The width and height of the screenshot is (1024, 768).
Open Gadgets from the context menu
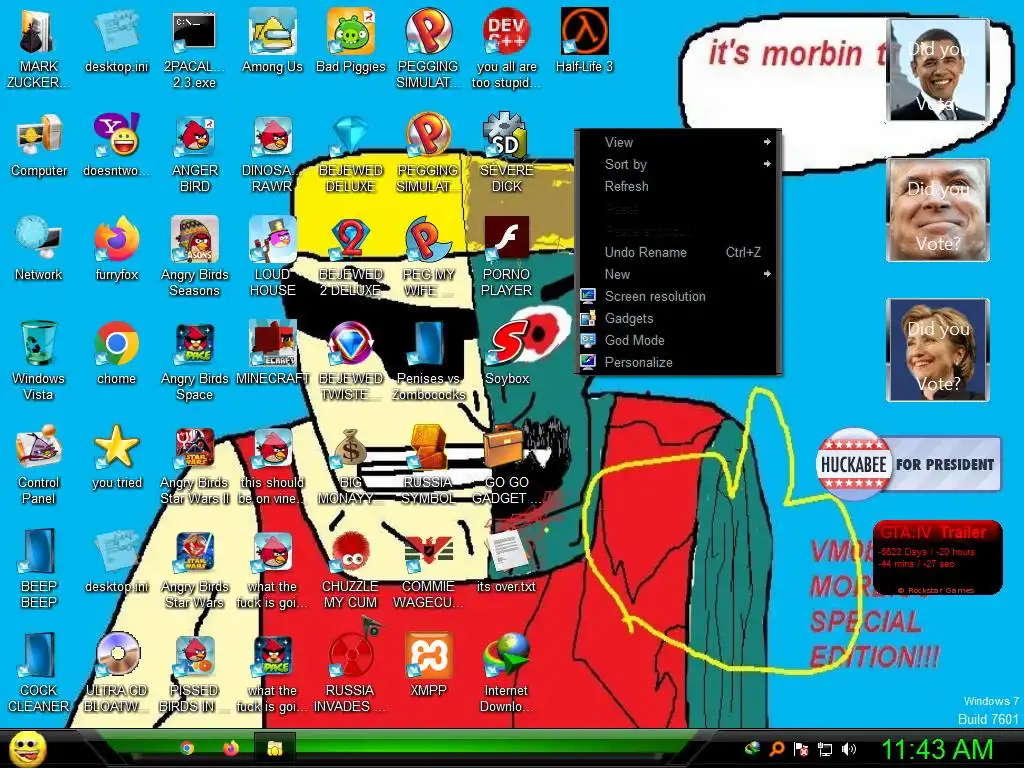678,318
